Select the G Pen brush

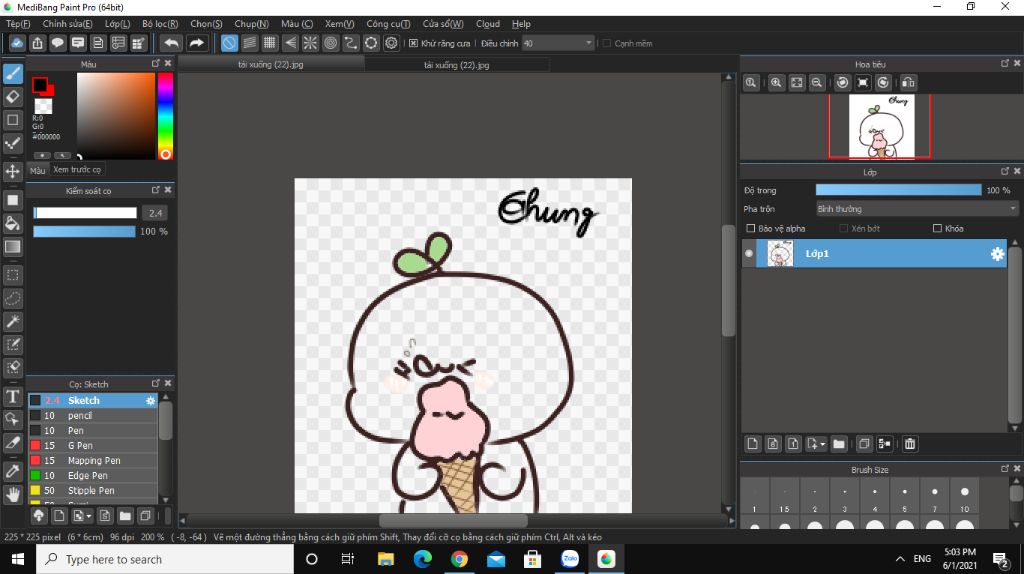[93, 445]
